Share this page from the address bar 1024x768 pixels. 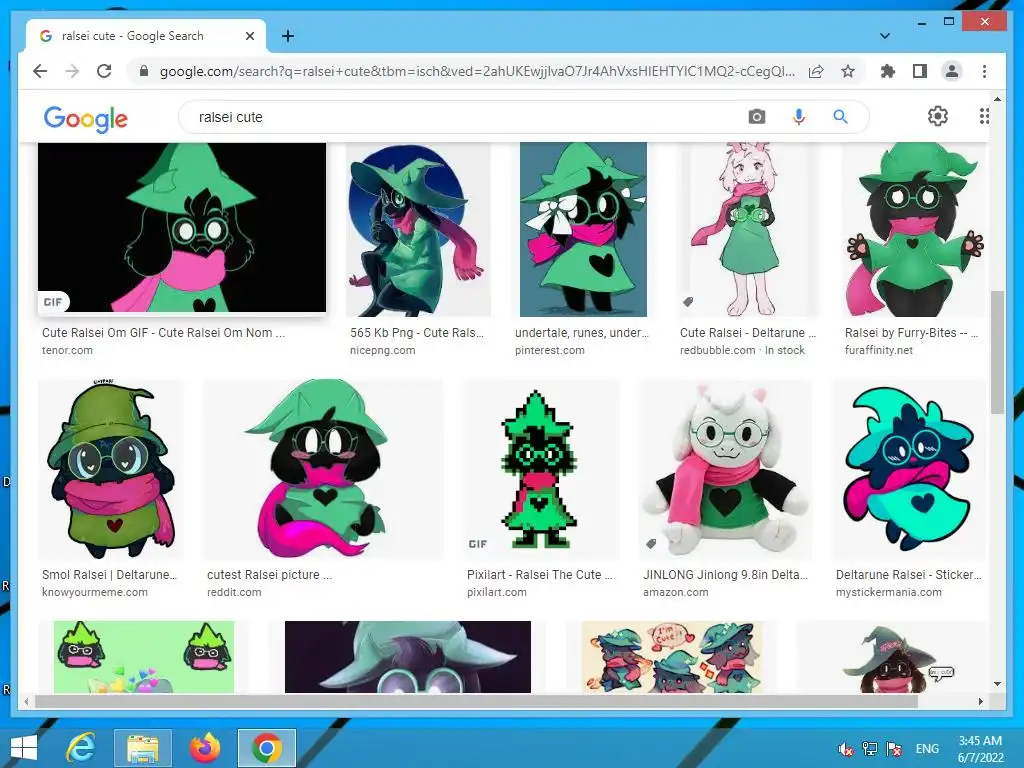tap(816, 71)
